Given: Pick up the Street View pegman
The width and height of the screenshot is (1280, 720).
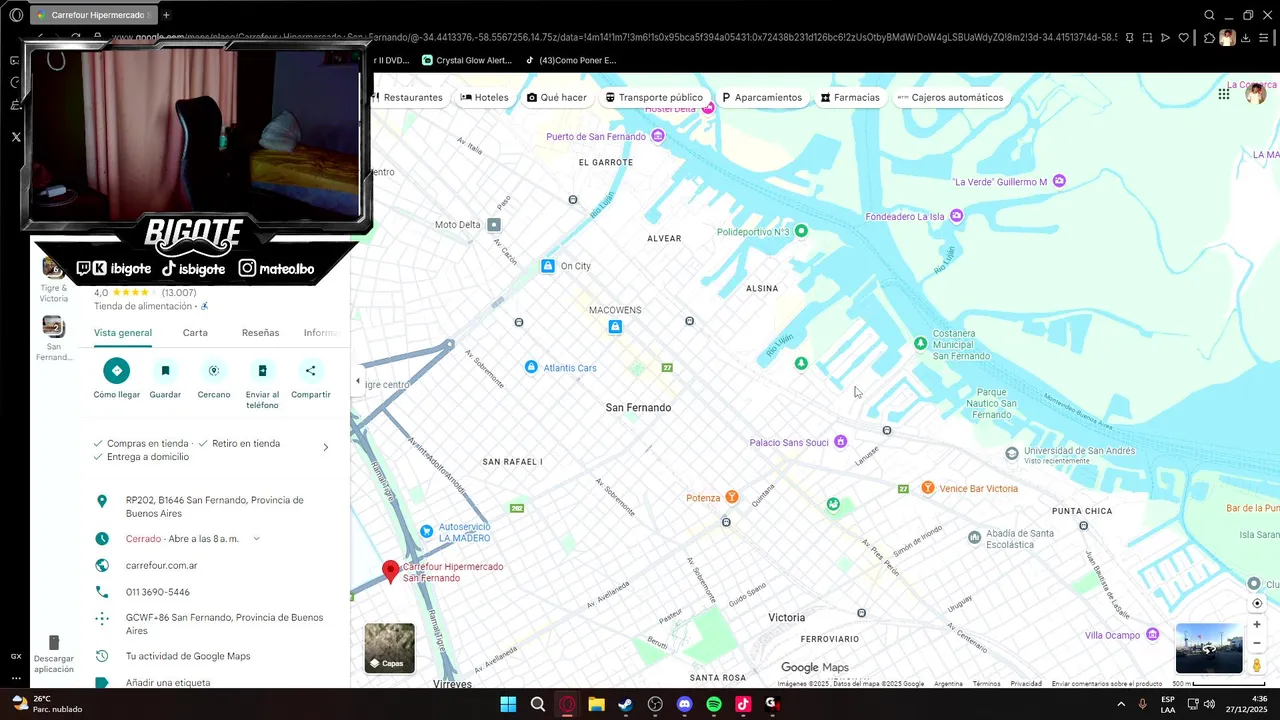Looking at the screenshot, I should click(x=1257, y=665).
